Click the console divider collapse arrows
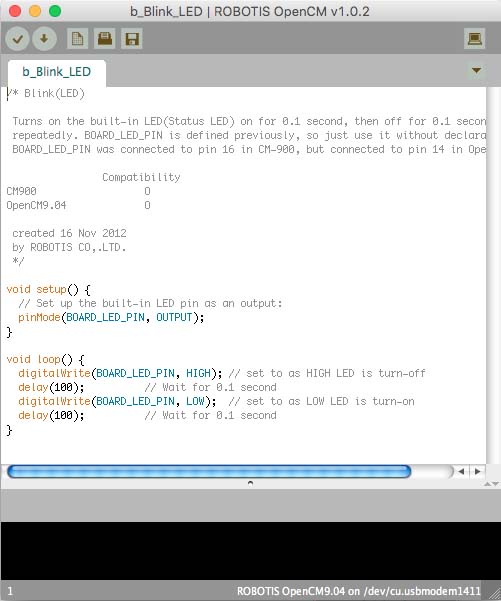501x601 pixels. (491, 484)
